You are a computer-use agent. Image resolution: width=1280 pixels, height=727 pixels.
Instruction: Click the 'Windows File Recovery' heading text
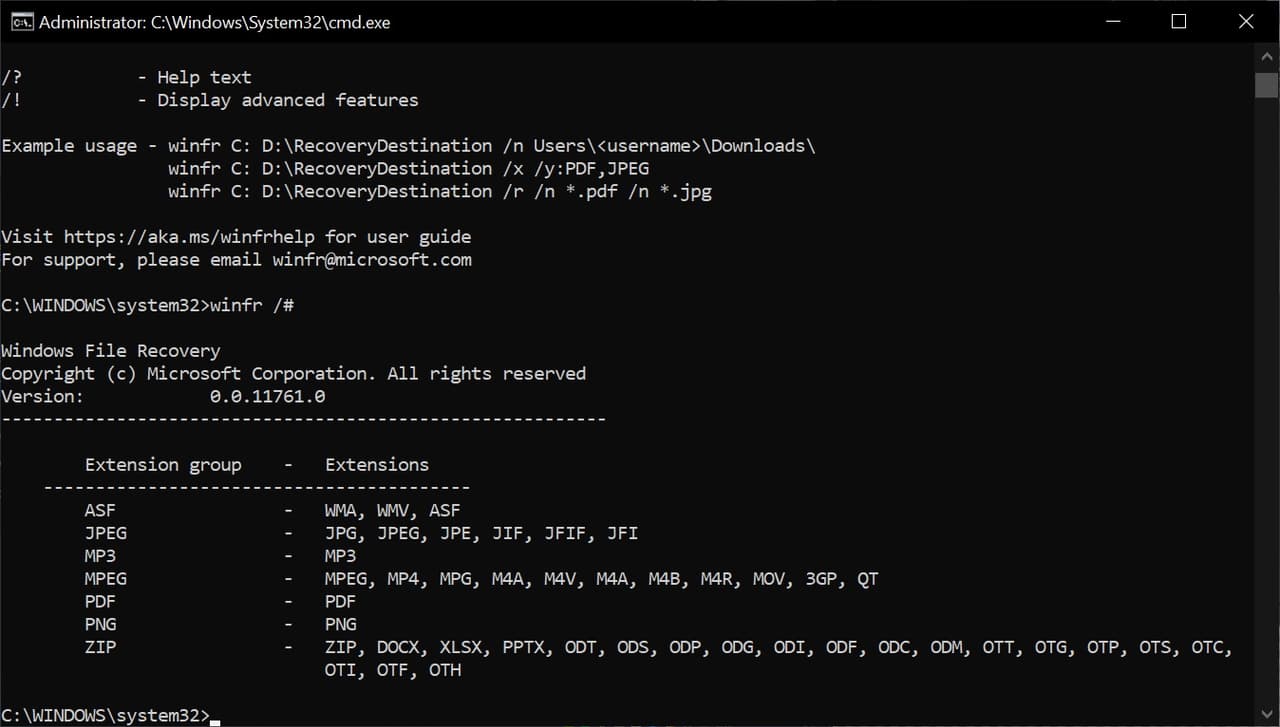click(x=110, y=351)
